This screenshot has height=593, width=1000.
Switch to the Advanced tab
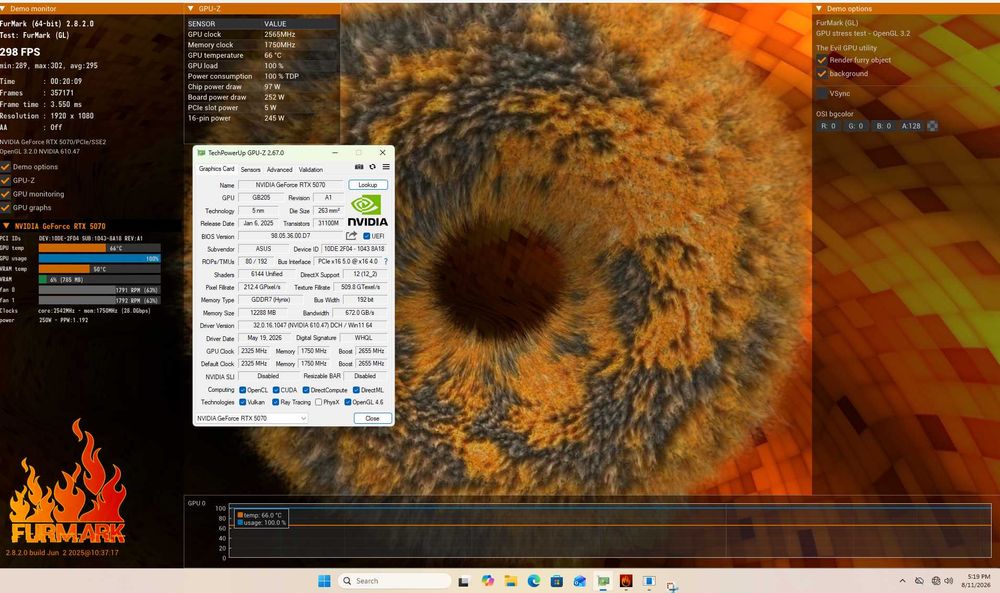coord(279,170)
